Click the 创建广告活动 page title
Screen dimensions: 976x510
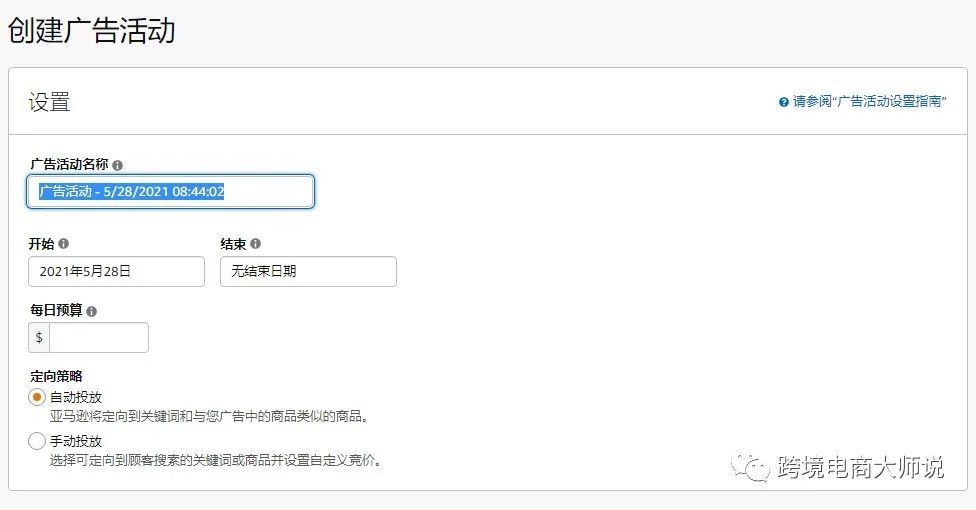tap(92, 30)
